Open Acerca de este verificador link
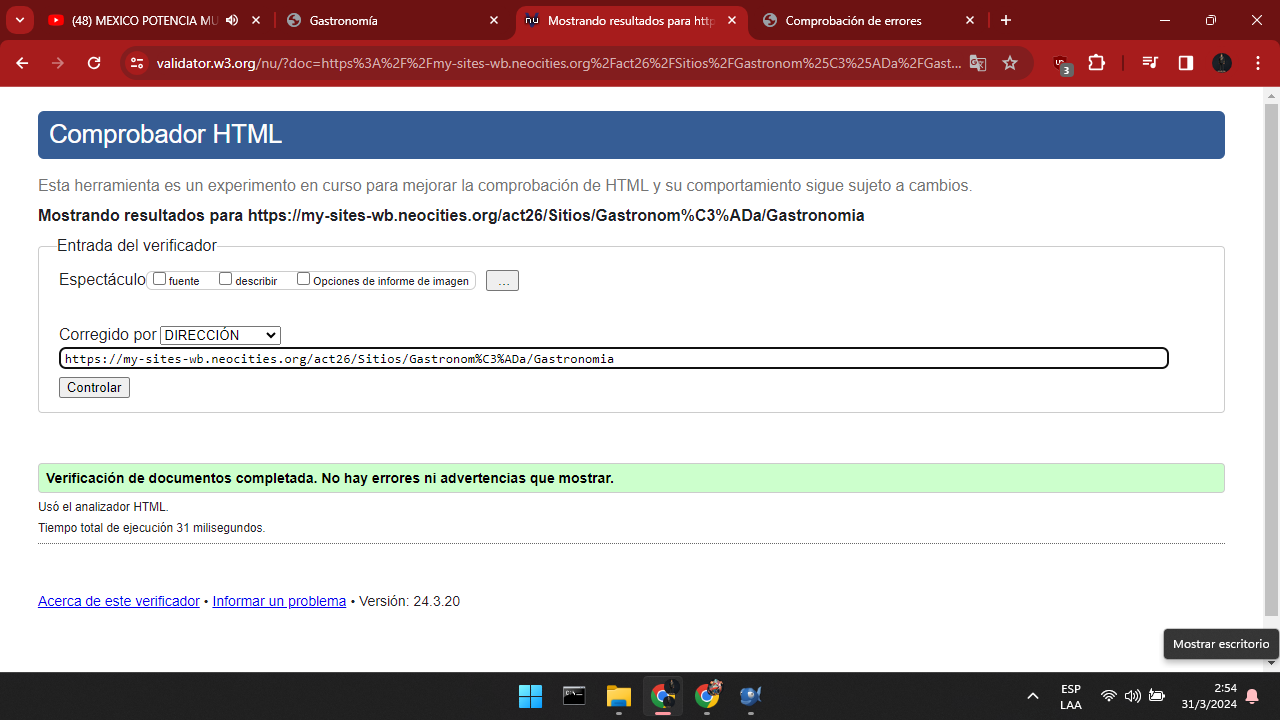The height and width of the screenshot is (720, 1280). pos(119,601)
